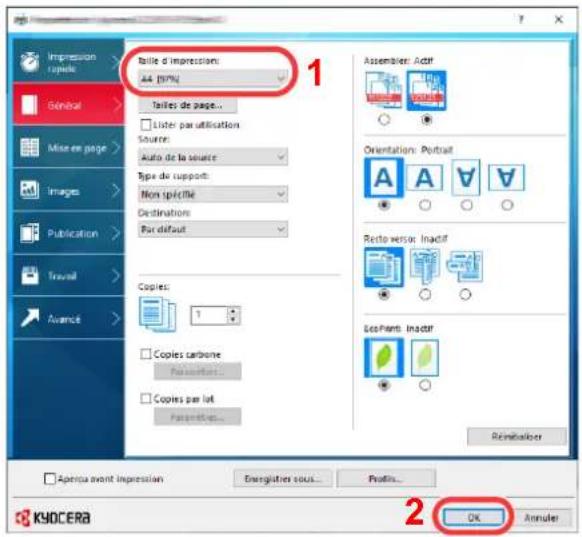Click the Recto verso off icon
Image resolution: width=582 pixels, height=537 pixels.
tap(384, 267)
